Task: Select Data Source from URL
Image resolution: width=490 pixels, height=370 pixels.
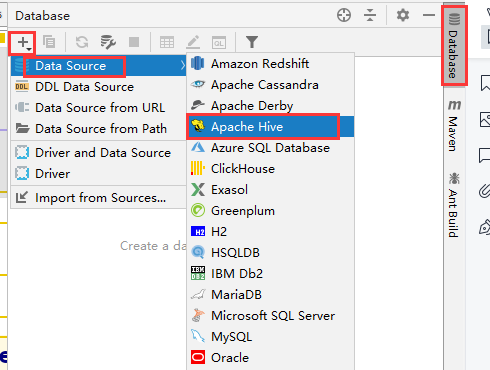Action: (99, 108)
